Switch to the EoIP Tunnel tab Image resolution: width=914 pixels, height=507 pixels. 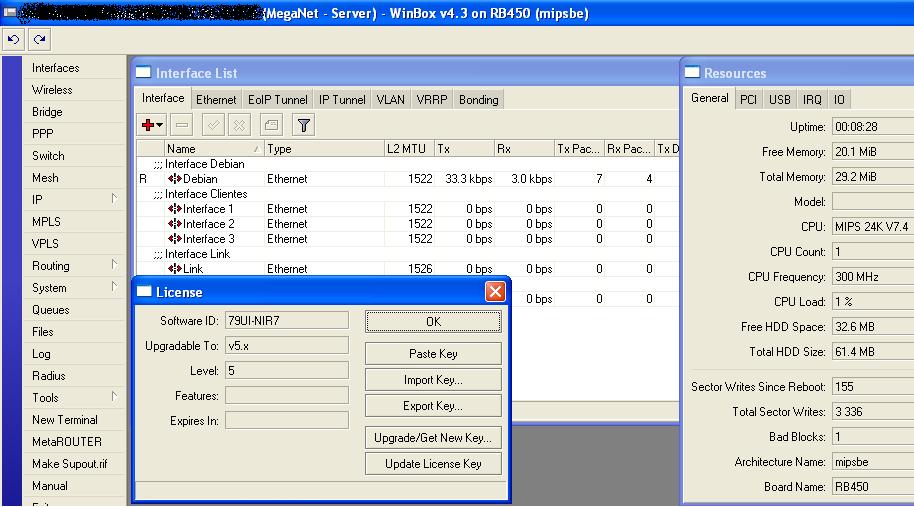pos(277,100)
